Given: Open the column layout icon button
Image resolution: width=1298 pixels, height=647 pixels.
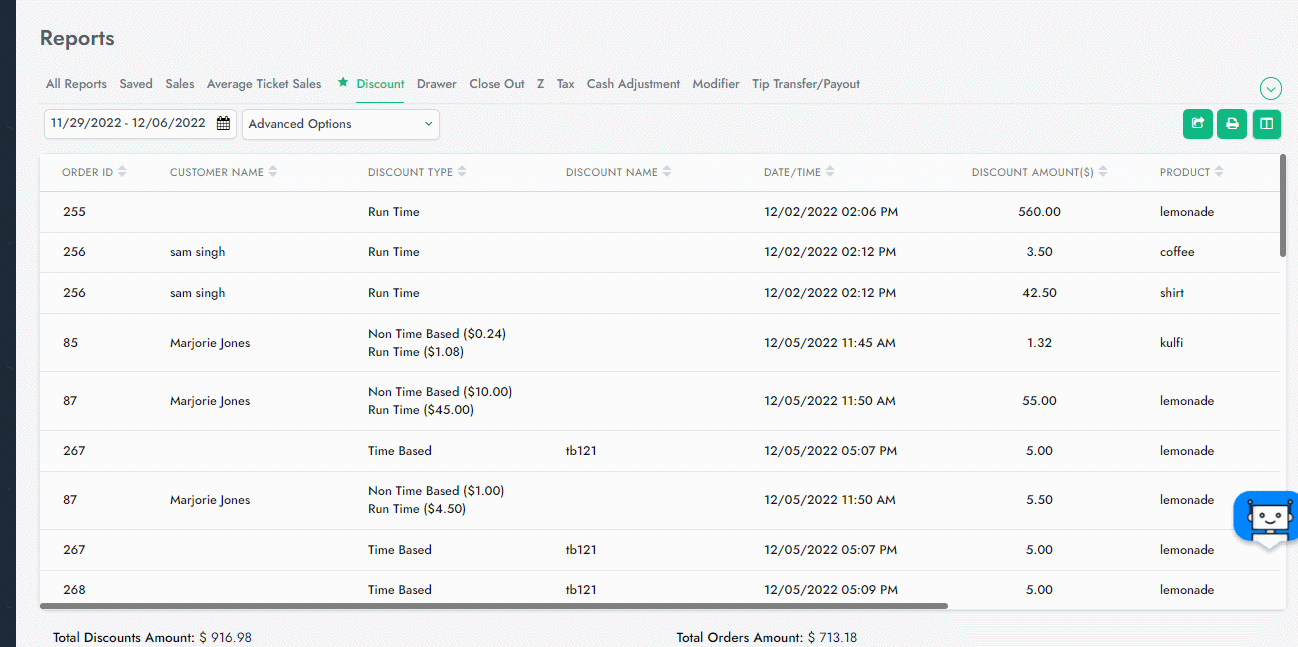Looking at the screenshot, I should tap(1266, 124).
